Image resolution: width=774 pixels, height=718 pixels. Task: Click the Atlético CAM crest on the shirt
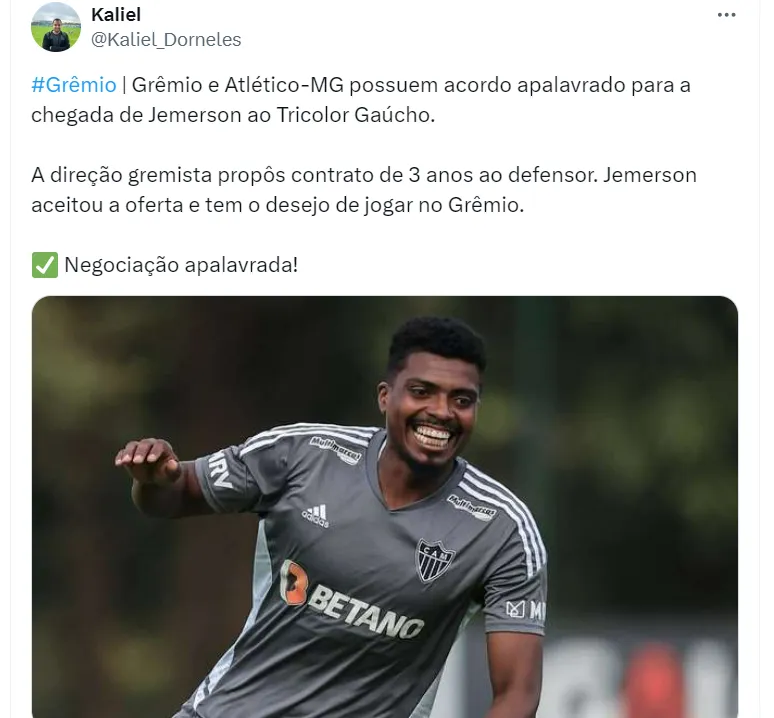tap(434, 560)
